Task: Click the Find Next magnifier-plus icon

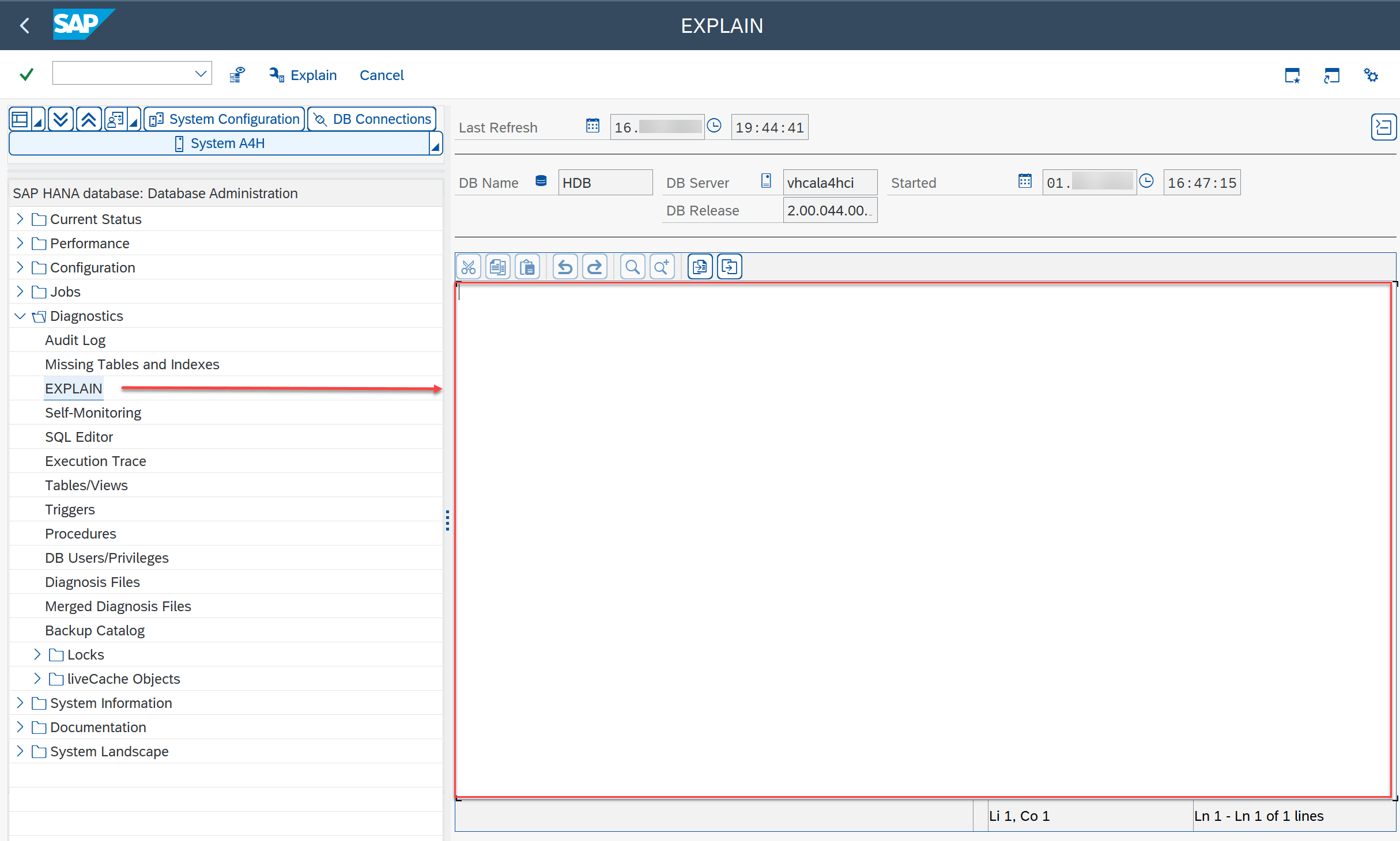Action: tap(662, 267)
